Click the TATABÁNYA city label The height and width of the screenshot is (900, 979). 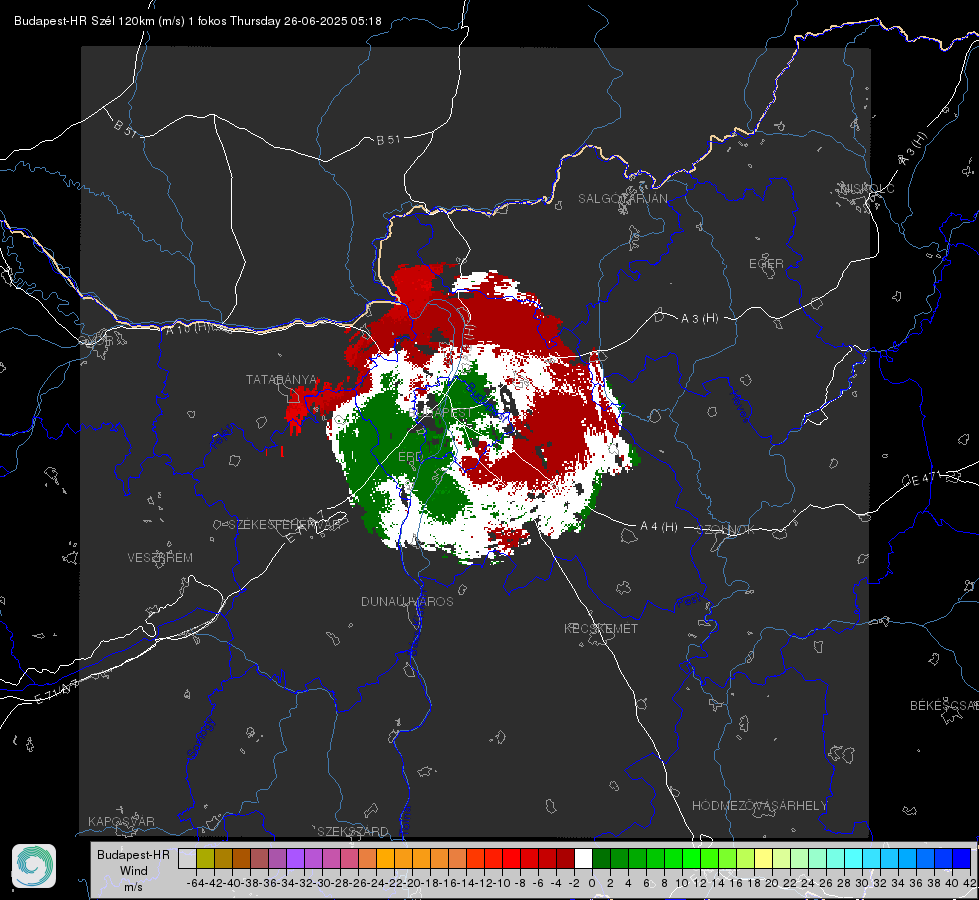point(282,380)
